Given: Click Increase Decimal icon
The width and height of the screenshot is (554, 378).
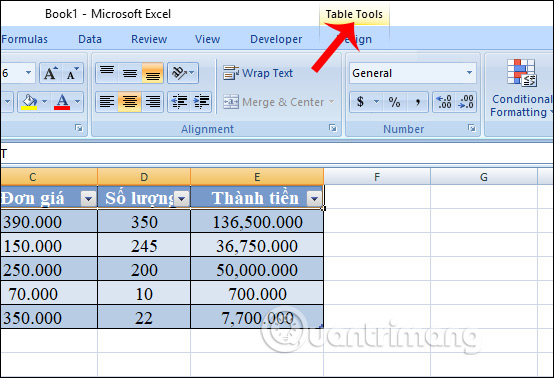Looking at the screenshot, I should (x=444, y=102).
